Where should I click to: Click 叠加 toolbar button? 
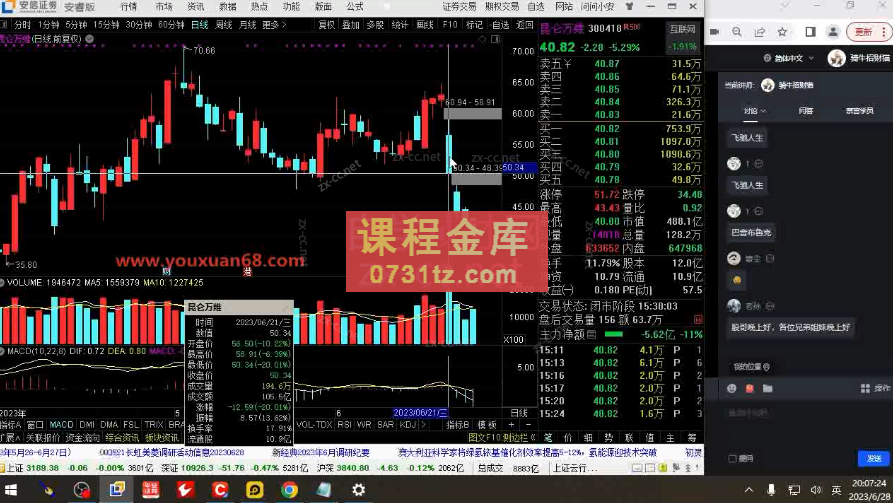[x=351, y=24]
